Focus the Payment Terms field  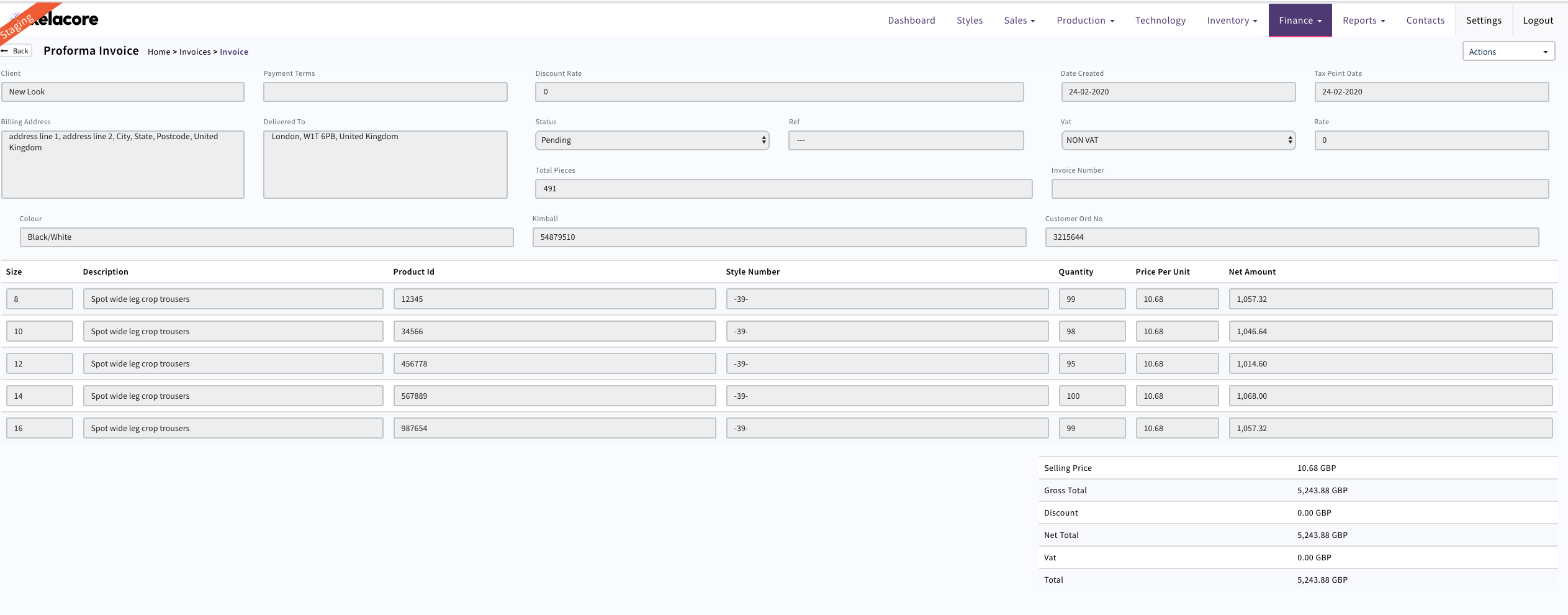[x=385, y=92]
